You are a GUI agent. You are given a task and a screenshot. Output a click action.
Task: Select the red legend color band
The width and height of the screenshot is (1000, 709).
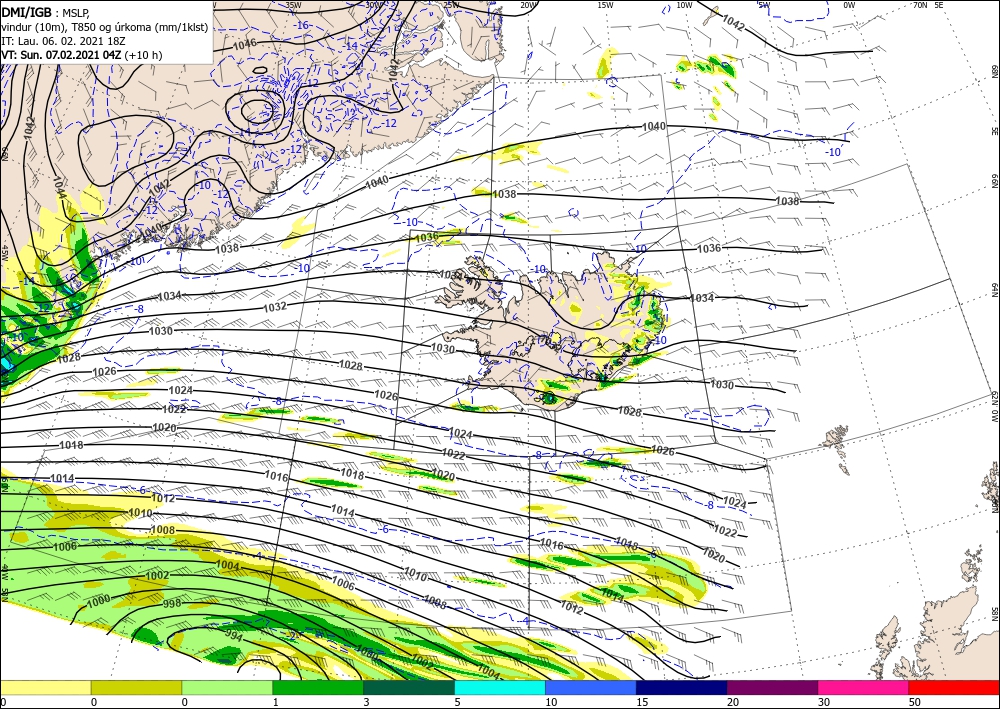click(x=954, y=687)
